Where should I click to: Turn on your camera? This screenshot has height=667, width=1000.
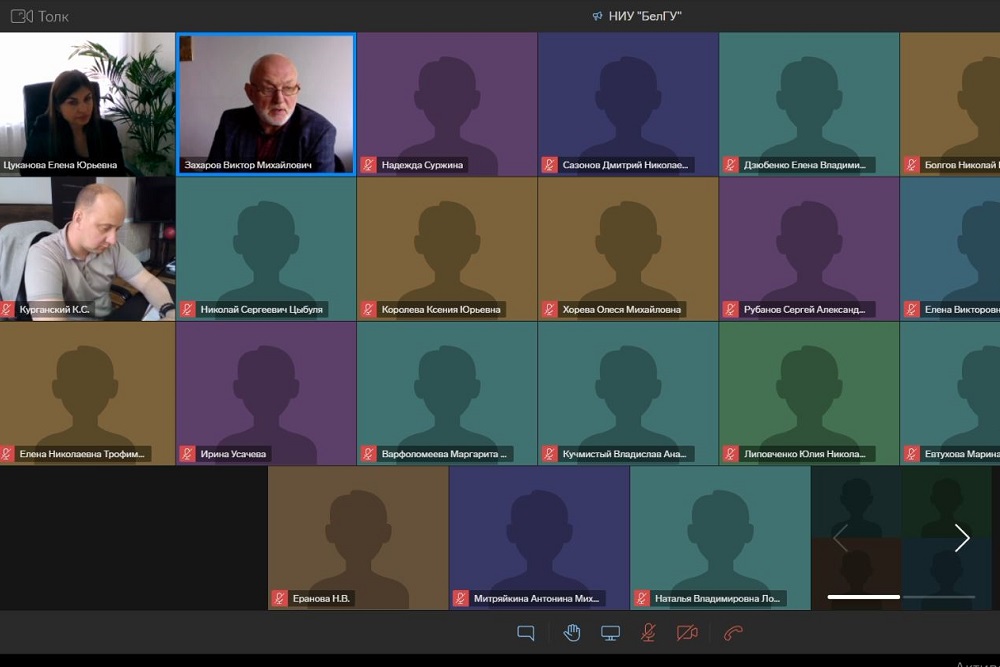(687, 632)
